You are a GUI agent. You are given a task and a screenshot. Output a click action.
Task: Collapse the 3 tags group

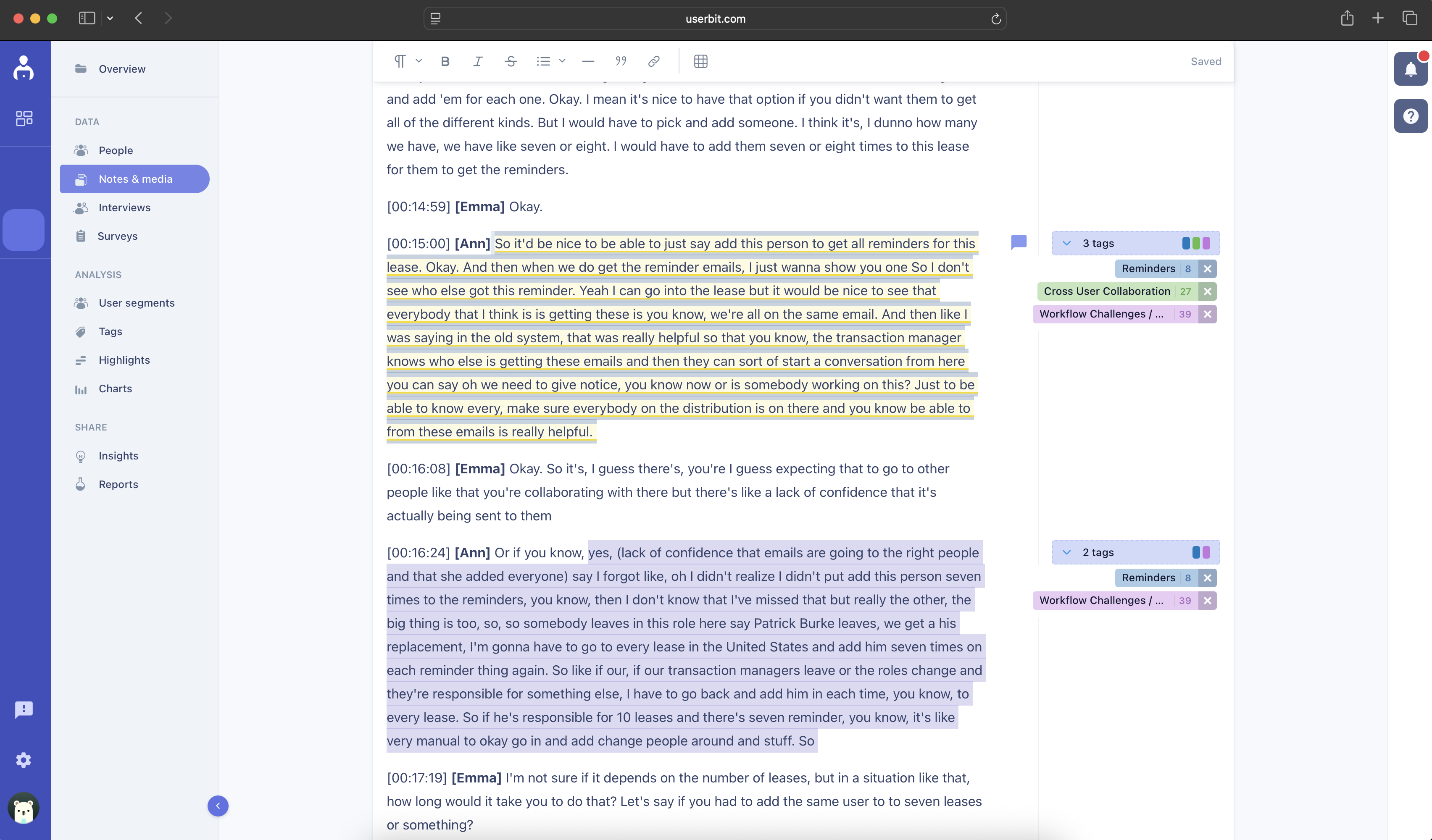1066,243
